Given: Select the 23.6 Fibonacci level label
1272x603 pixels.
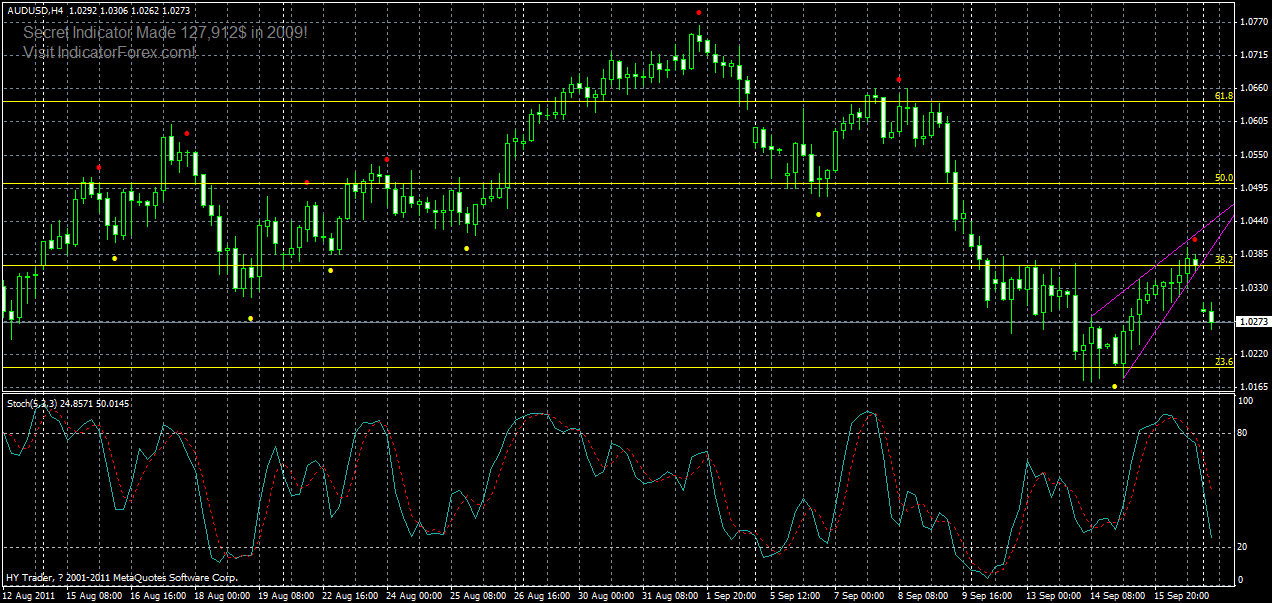Looking at the screenshot, I should click(x=1222, y=362).
